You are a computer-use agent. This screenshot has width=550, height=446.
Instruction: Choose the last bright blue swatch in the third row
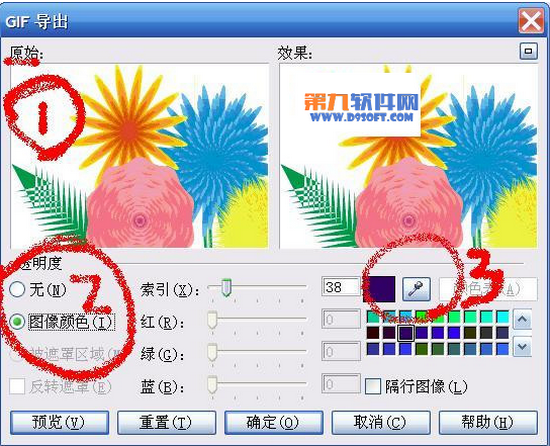pos(503,349)
